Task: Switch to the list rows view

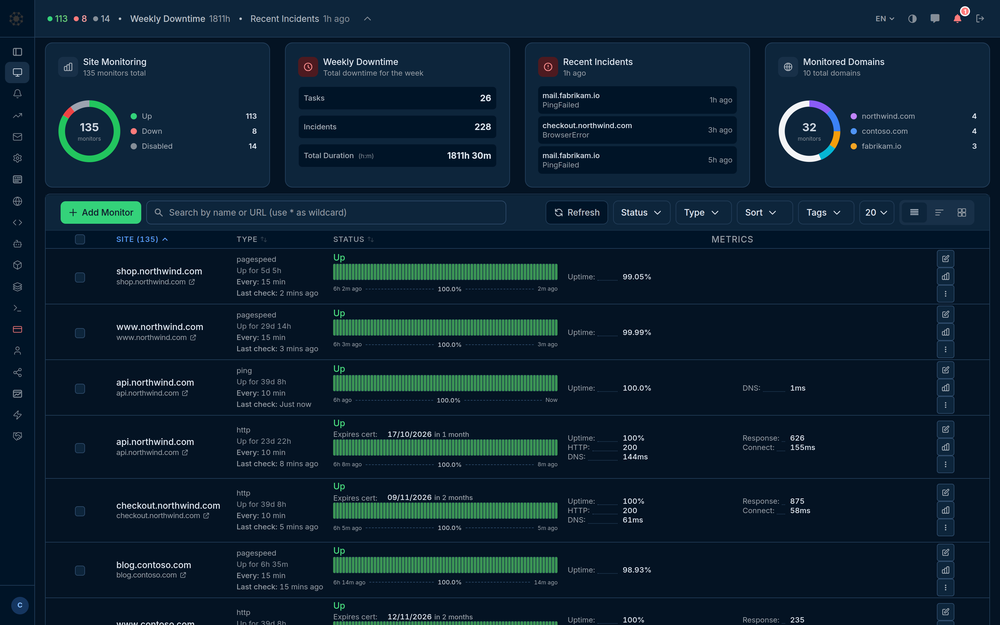Action: point(914,212)
